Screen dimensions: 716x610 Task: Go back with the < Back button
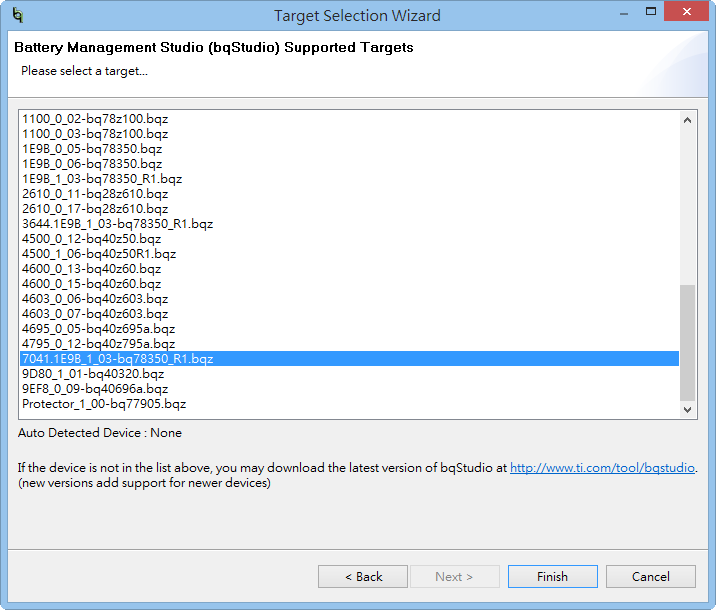[x=363, y=577]
